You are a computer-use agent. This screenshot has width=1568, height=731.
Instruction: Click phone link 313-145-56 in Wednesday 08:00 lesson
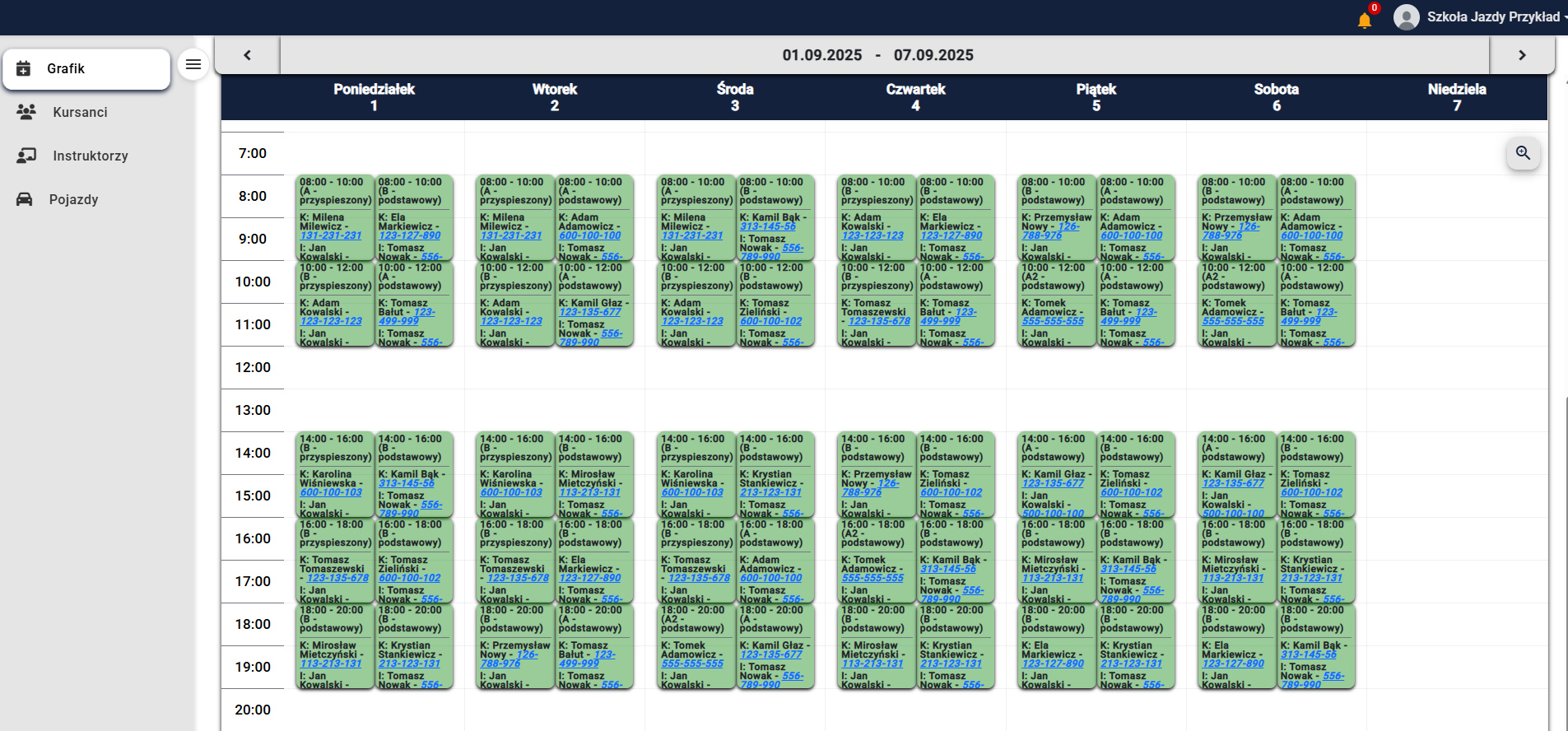click(767, 226)
